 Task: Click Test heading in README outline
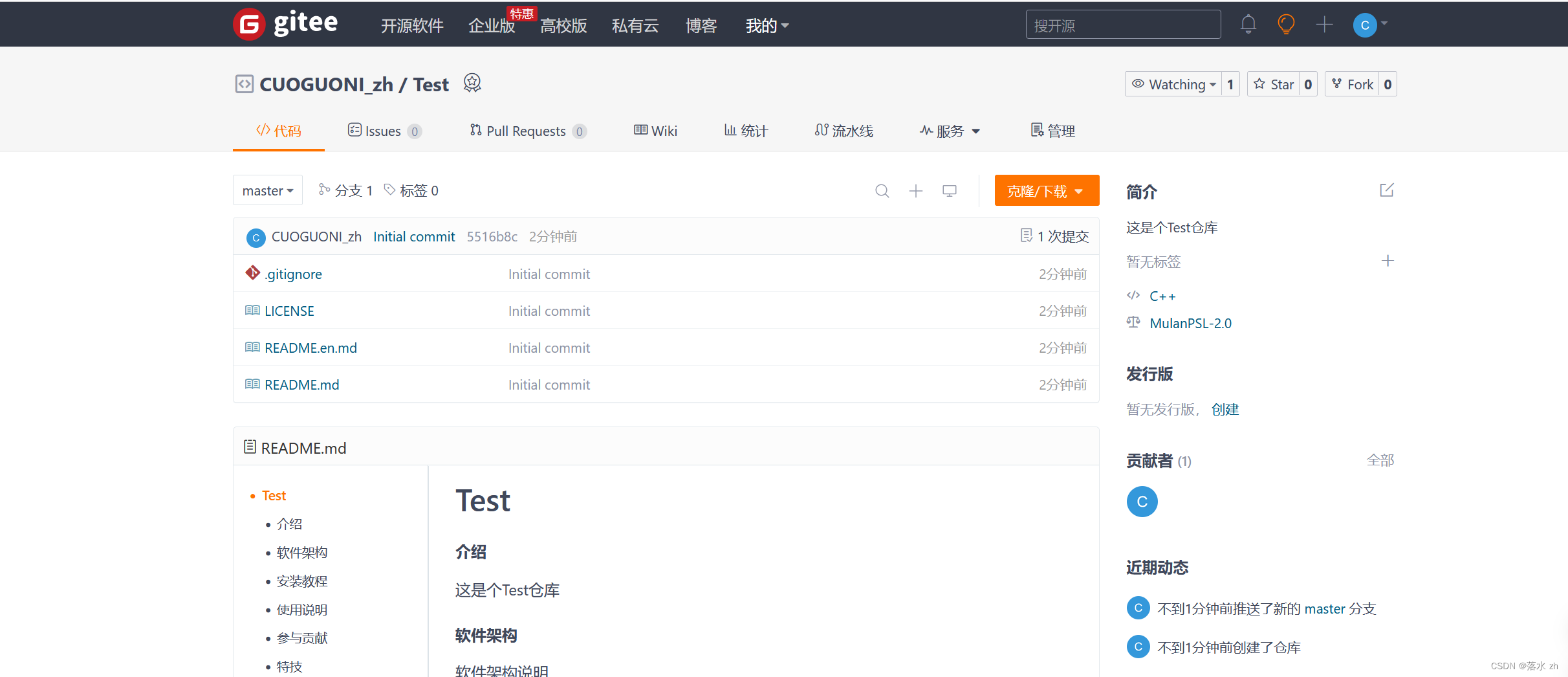(274, 496)
